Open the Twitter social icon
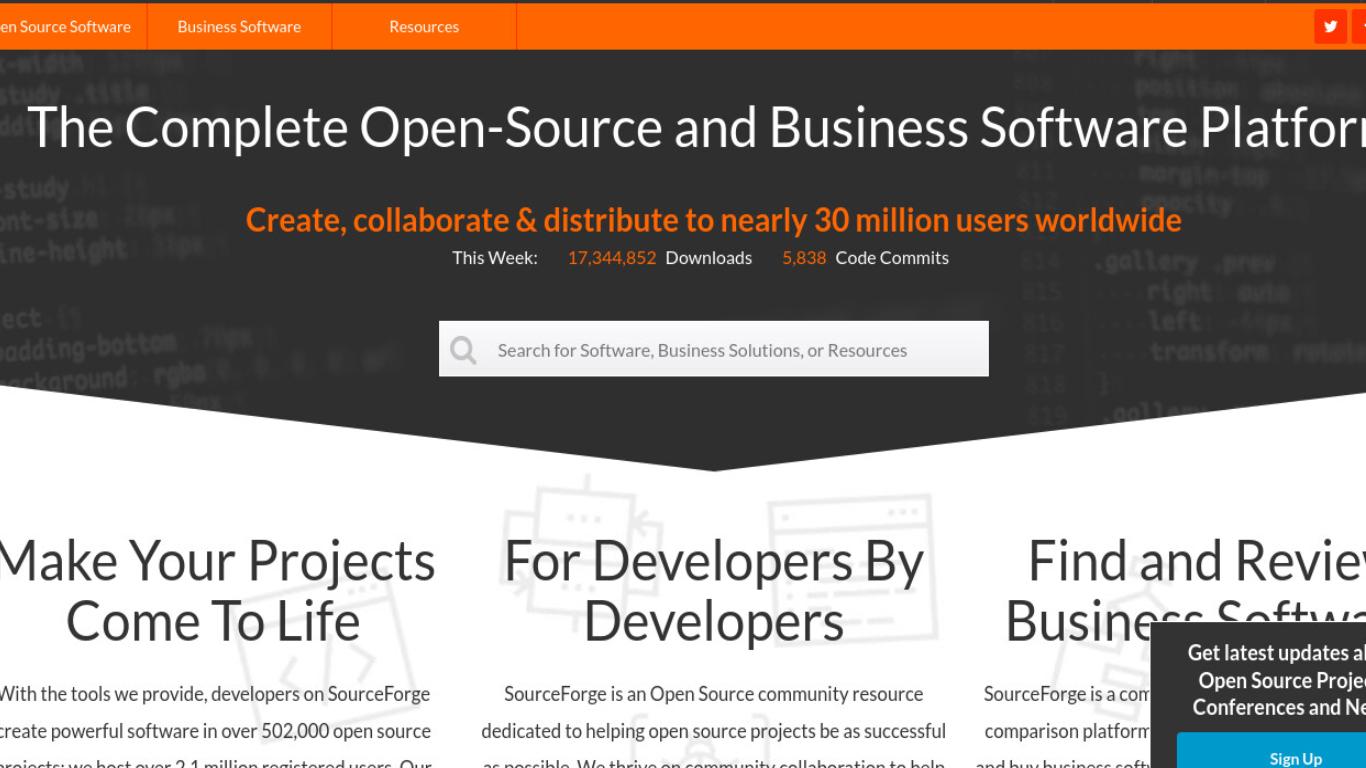This screenshot has width=1366, height=768. click(1330, 27)
